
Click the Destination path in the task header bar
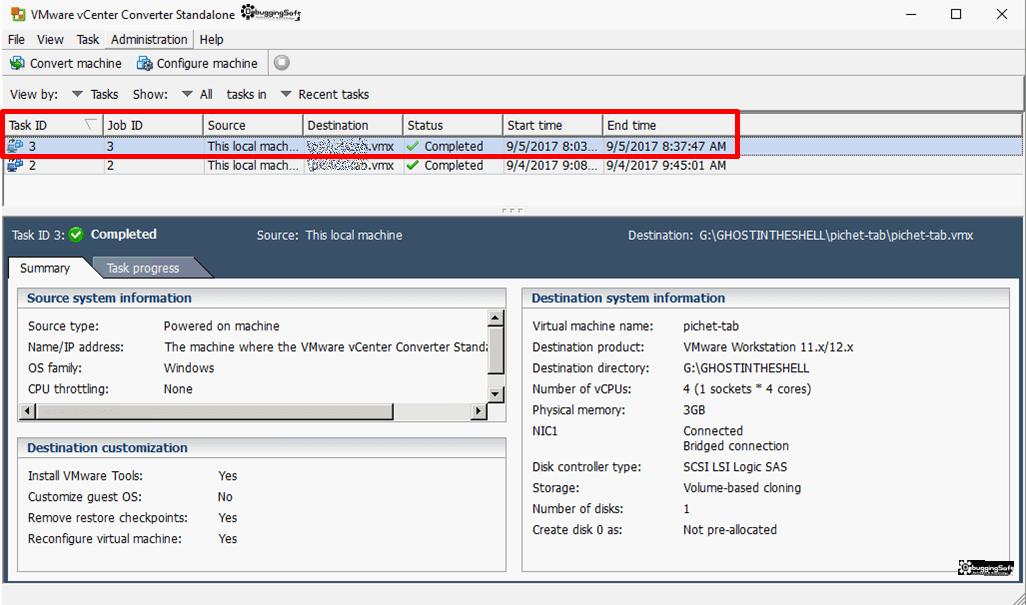click(x=836, y=235)
